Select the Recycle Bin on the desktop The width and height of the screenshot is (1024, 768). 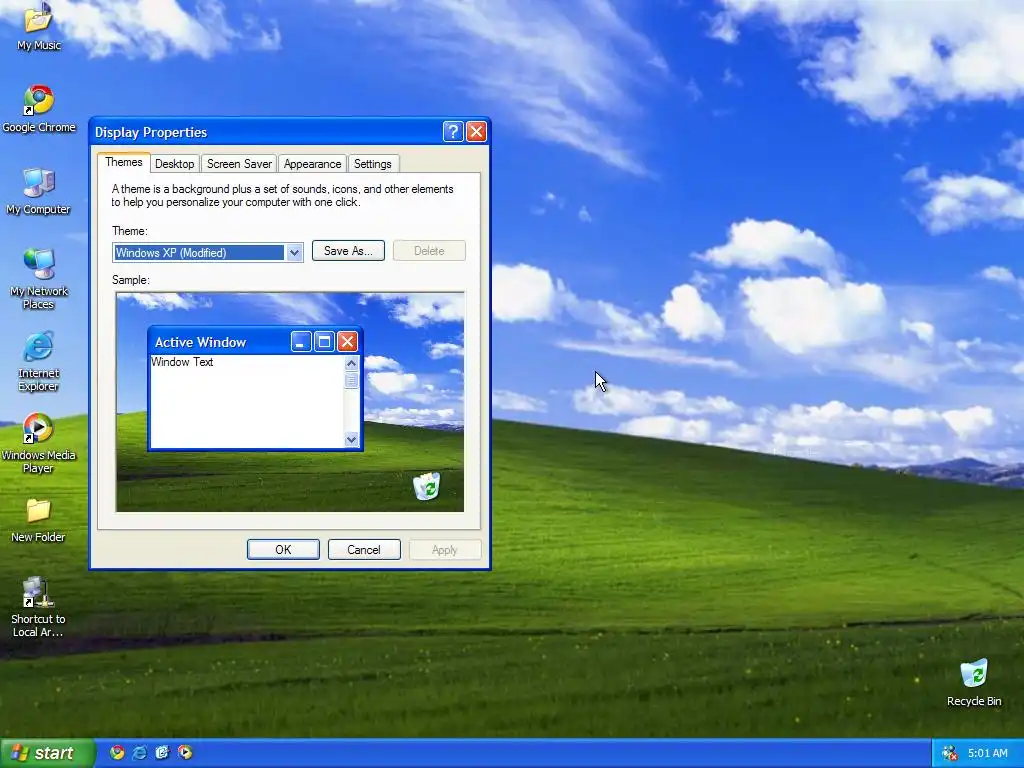[x=974, y=682]
